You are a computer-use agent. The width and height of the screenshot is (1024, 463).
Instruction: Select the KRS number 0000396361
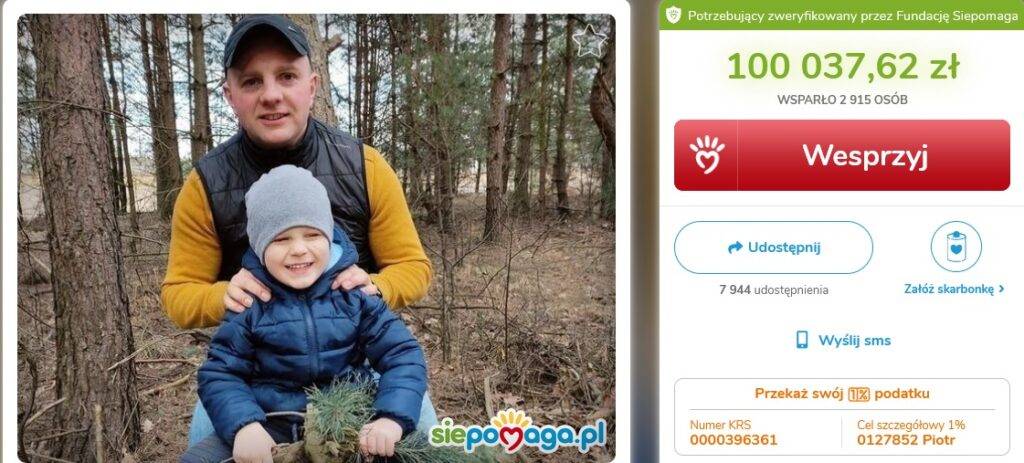[733, 440]
